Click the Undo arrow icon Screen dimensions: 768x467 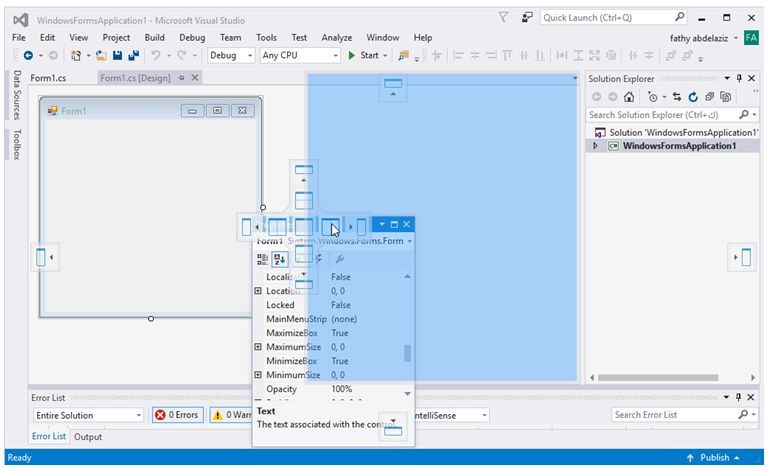[156, 55]
